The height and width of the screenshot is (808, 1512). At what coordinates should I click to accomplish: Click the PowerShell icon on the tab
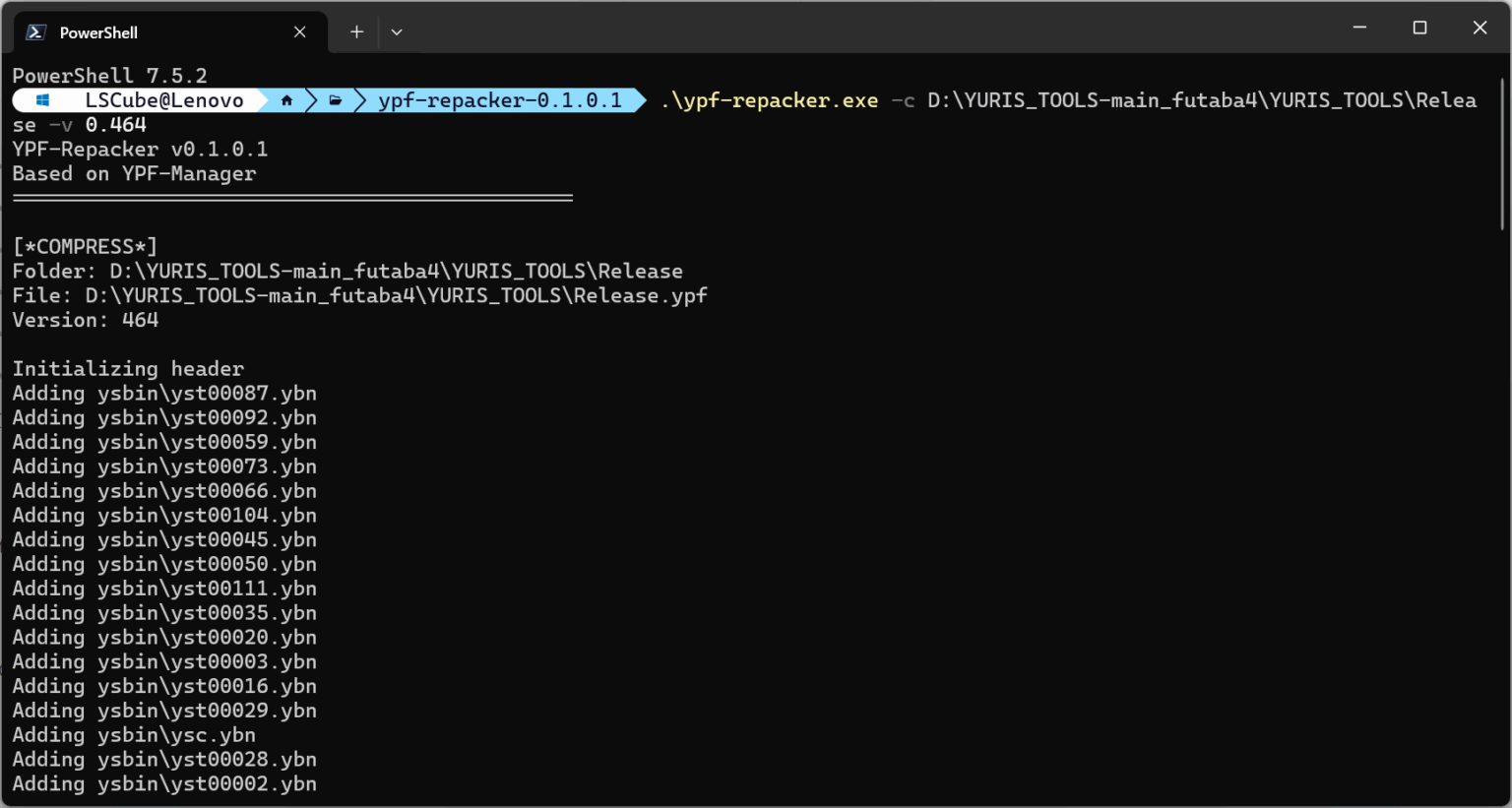[x=35, y=32]
